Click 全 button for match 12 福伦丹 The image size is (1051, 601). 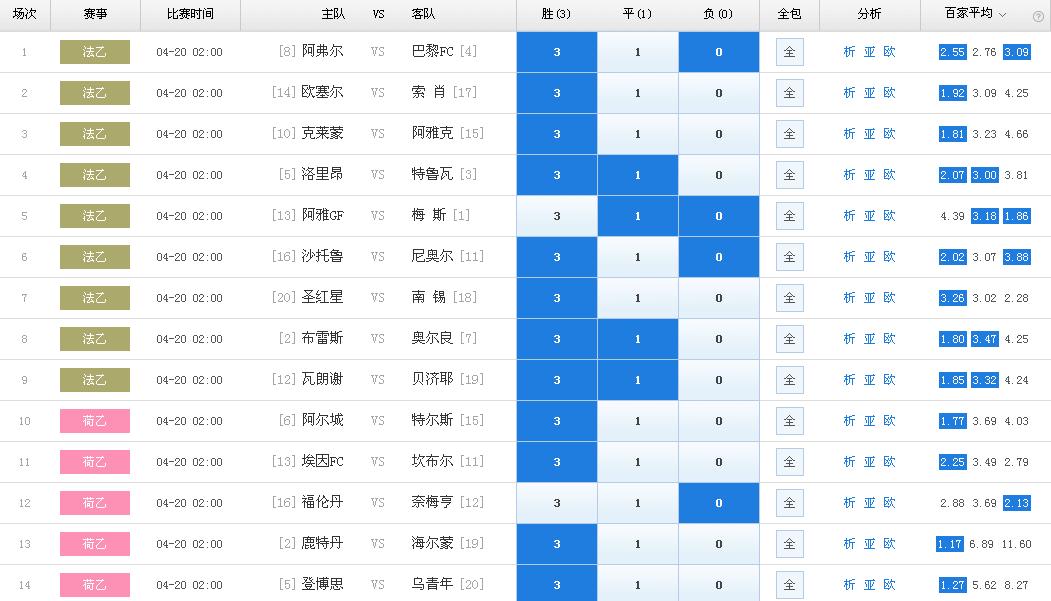(790, 503)
